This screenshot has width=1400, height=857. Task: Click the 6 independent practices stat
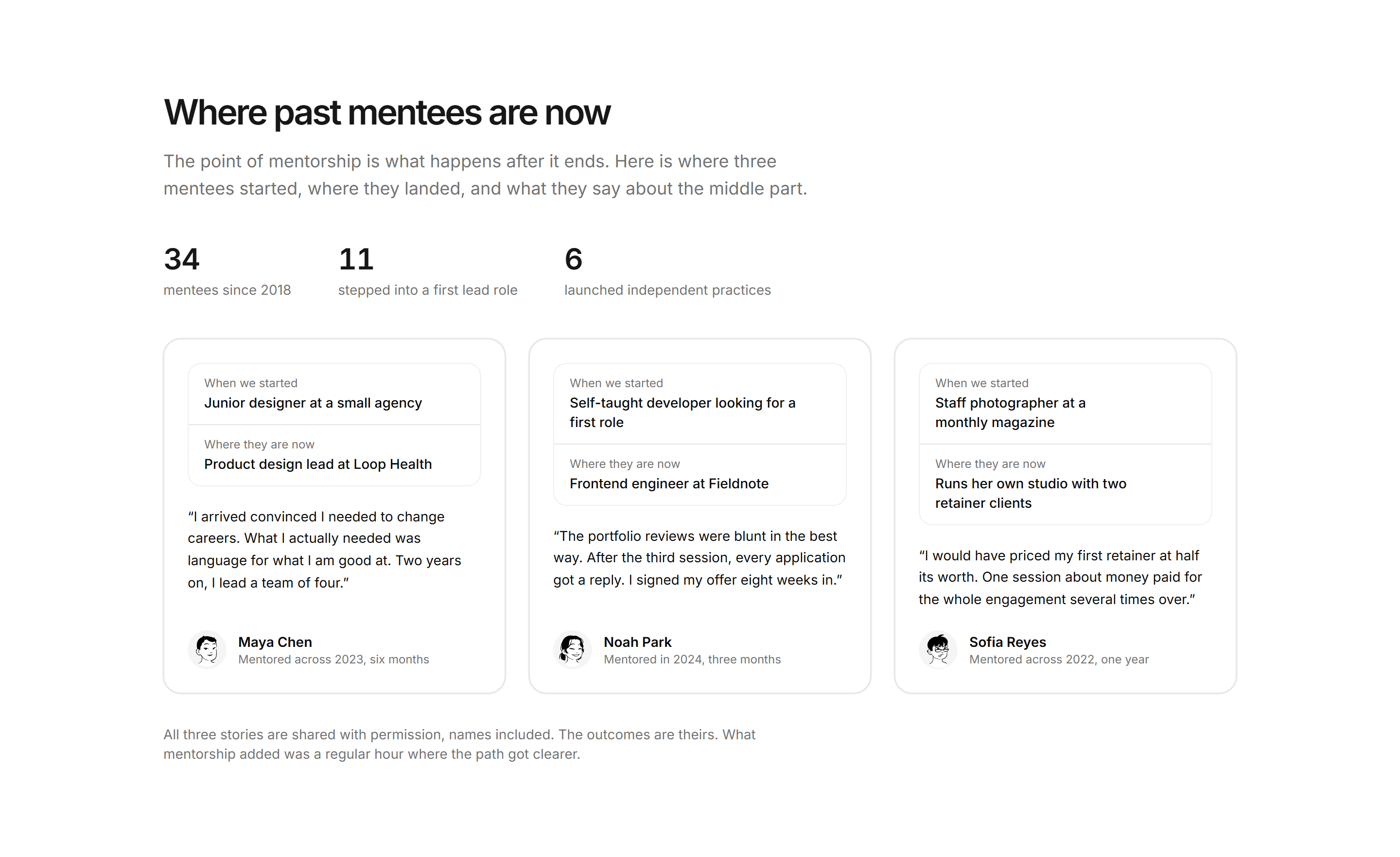click(667, 271)
